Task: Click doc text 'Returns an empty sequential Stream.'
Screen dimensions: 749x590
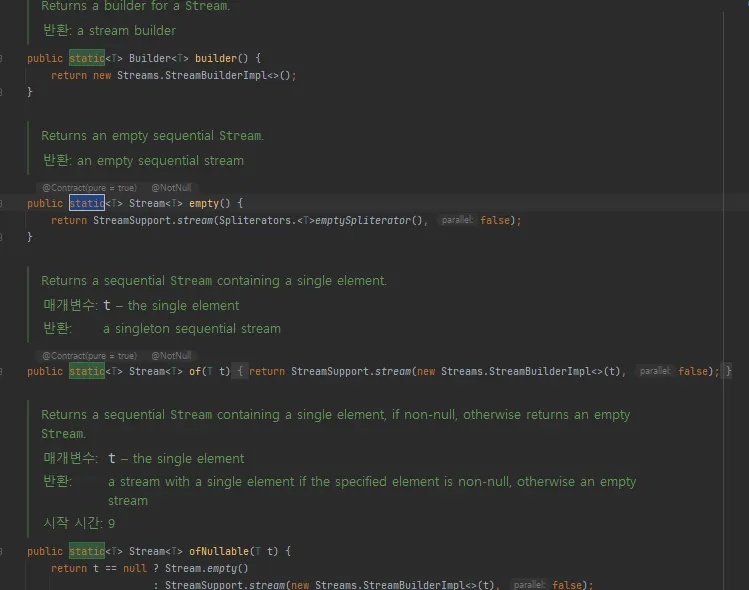Action: (152, 136)
